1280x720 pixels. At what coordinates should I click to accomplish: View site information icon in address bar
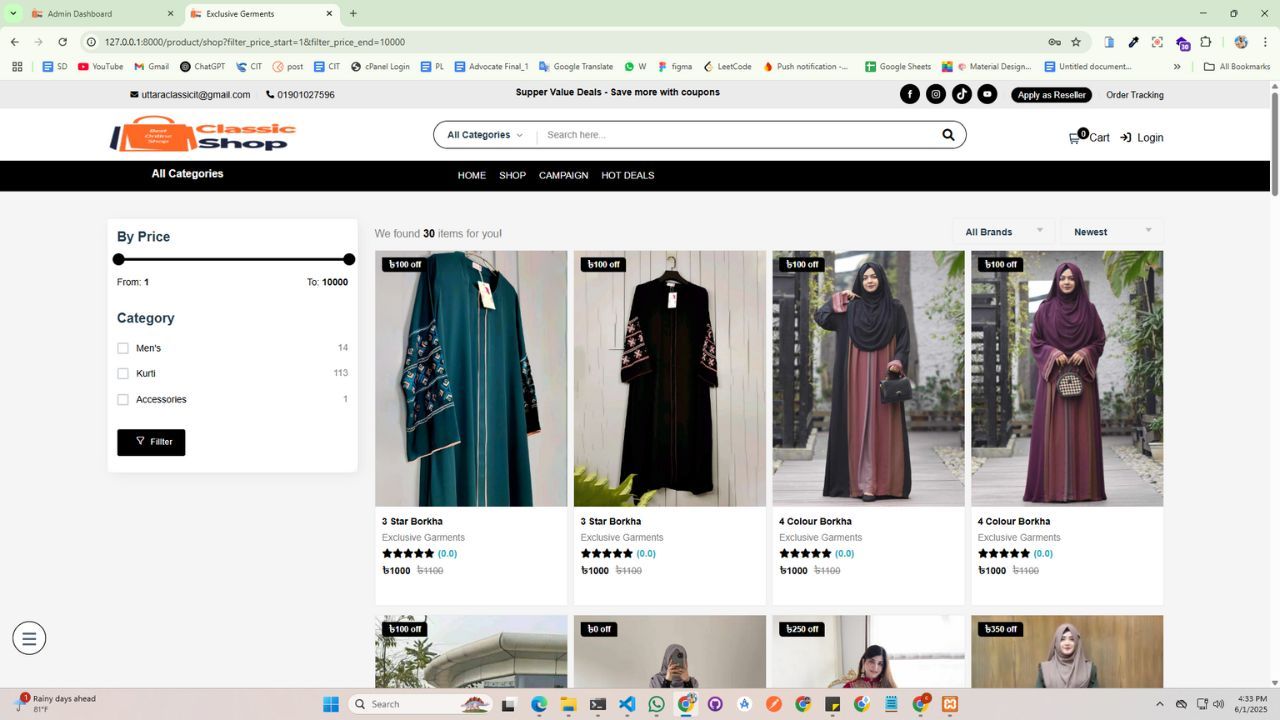[x=91, y=42]
